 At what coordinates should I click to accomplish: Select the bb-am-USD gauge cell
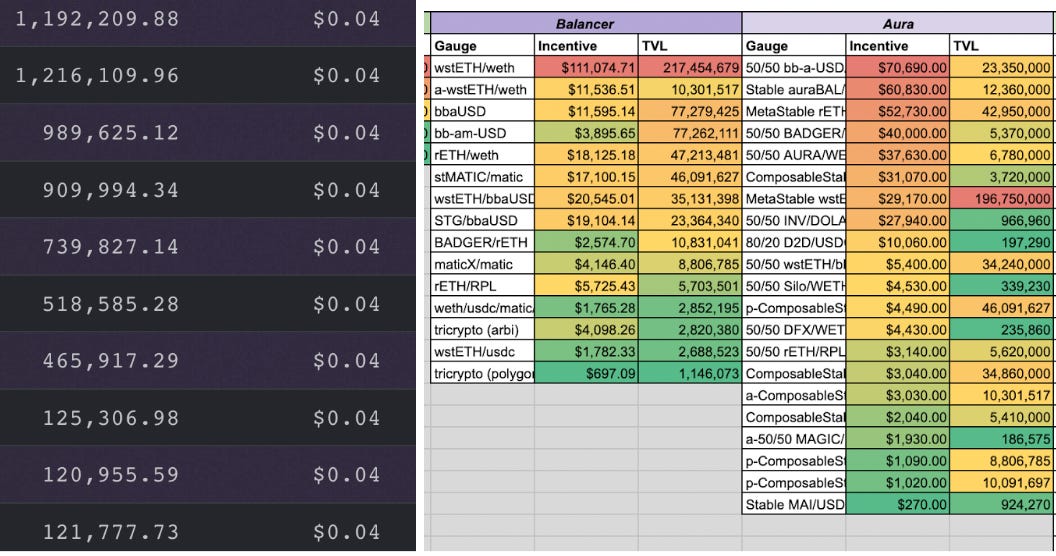click(482, 133)
